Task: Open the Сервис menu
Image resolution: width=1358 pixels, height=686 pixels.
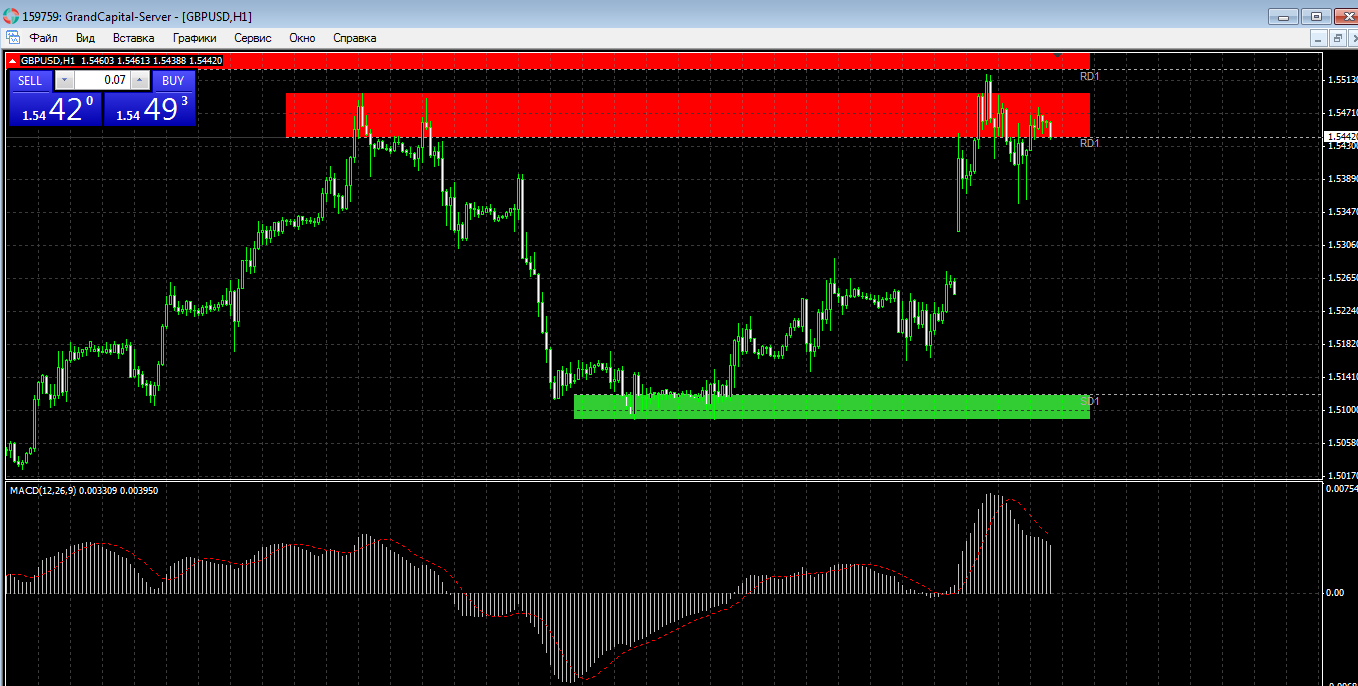Action: [x=252, y=38]
